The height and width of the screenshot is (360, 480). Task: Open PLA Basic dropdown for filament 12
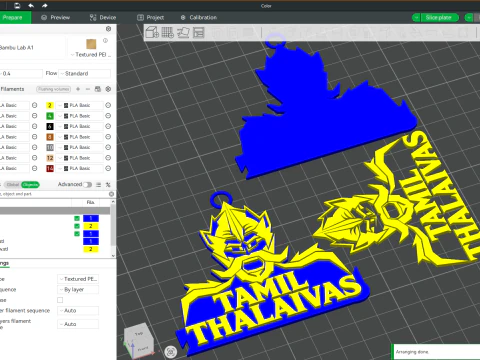tap(79, 158)
